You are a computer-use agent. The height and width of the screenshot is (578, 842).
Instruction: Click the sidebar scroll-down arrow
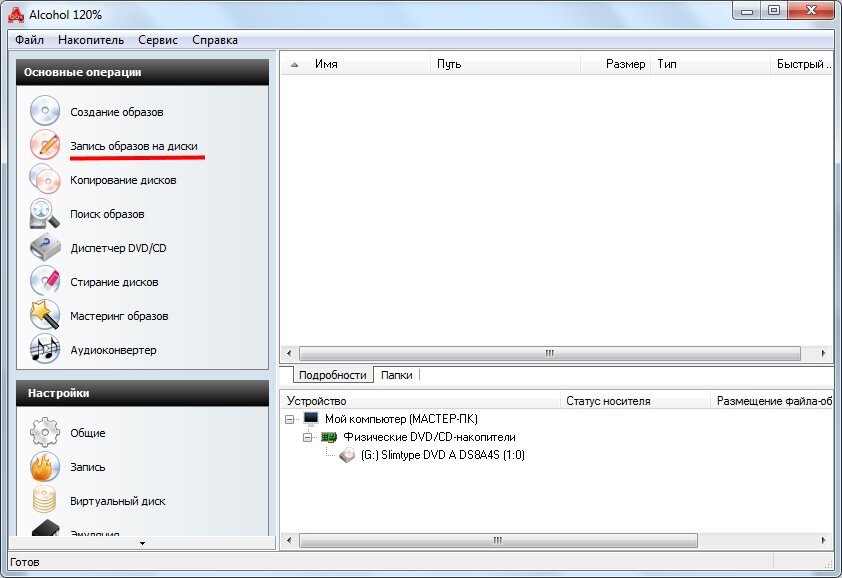tap(142, 543)
